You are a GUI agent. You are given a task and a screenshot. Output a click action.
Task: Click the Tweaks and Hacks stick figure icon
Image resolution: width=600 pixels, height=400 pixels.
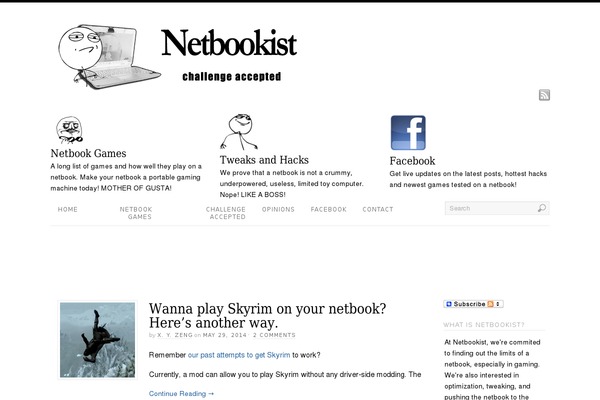[x=239, y=131]
